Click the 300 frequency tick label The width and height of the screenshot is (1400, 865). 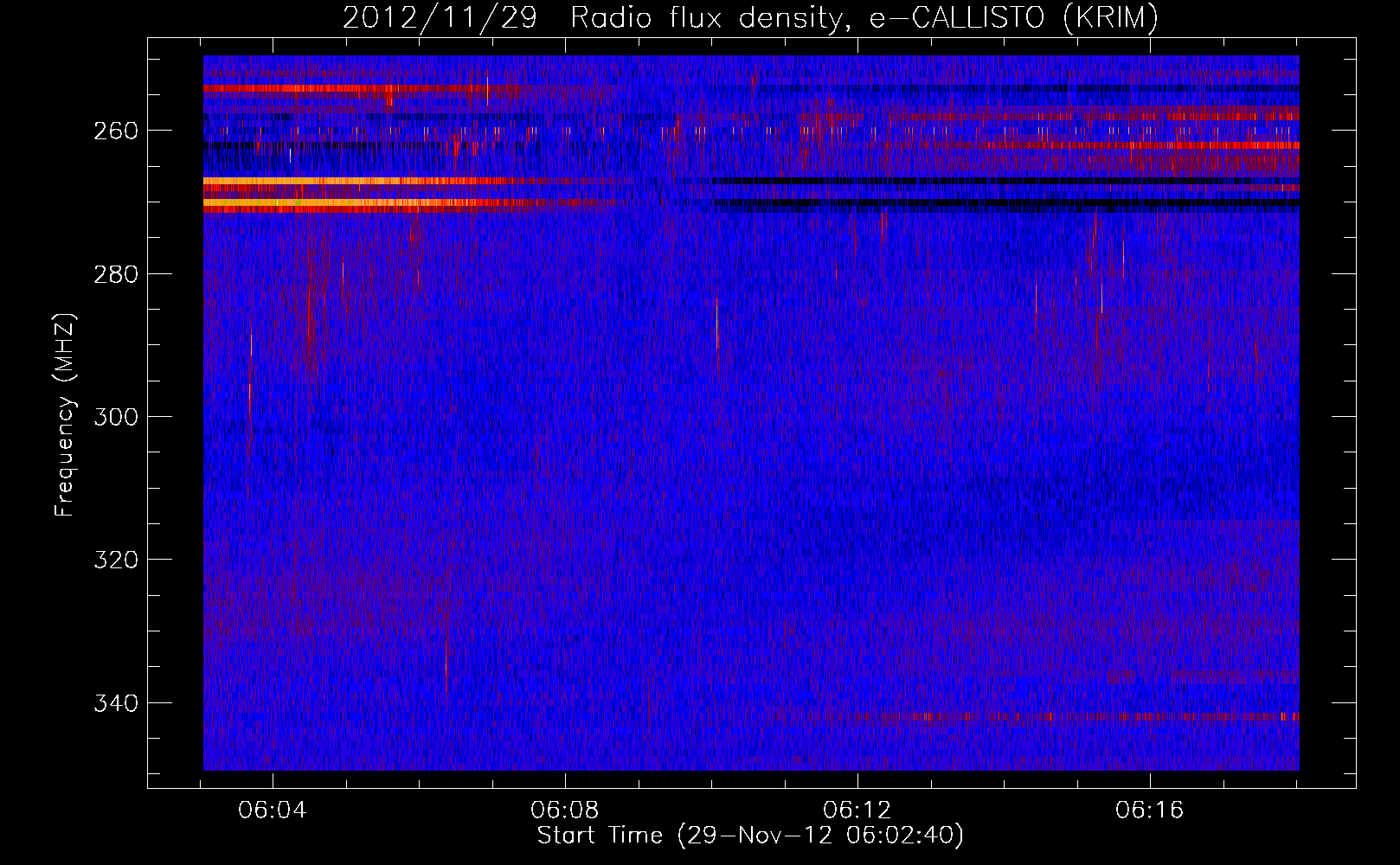[x=115, y=417]
